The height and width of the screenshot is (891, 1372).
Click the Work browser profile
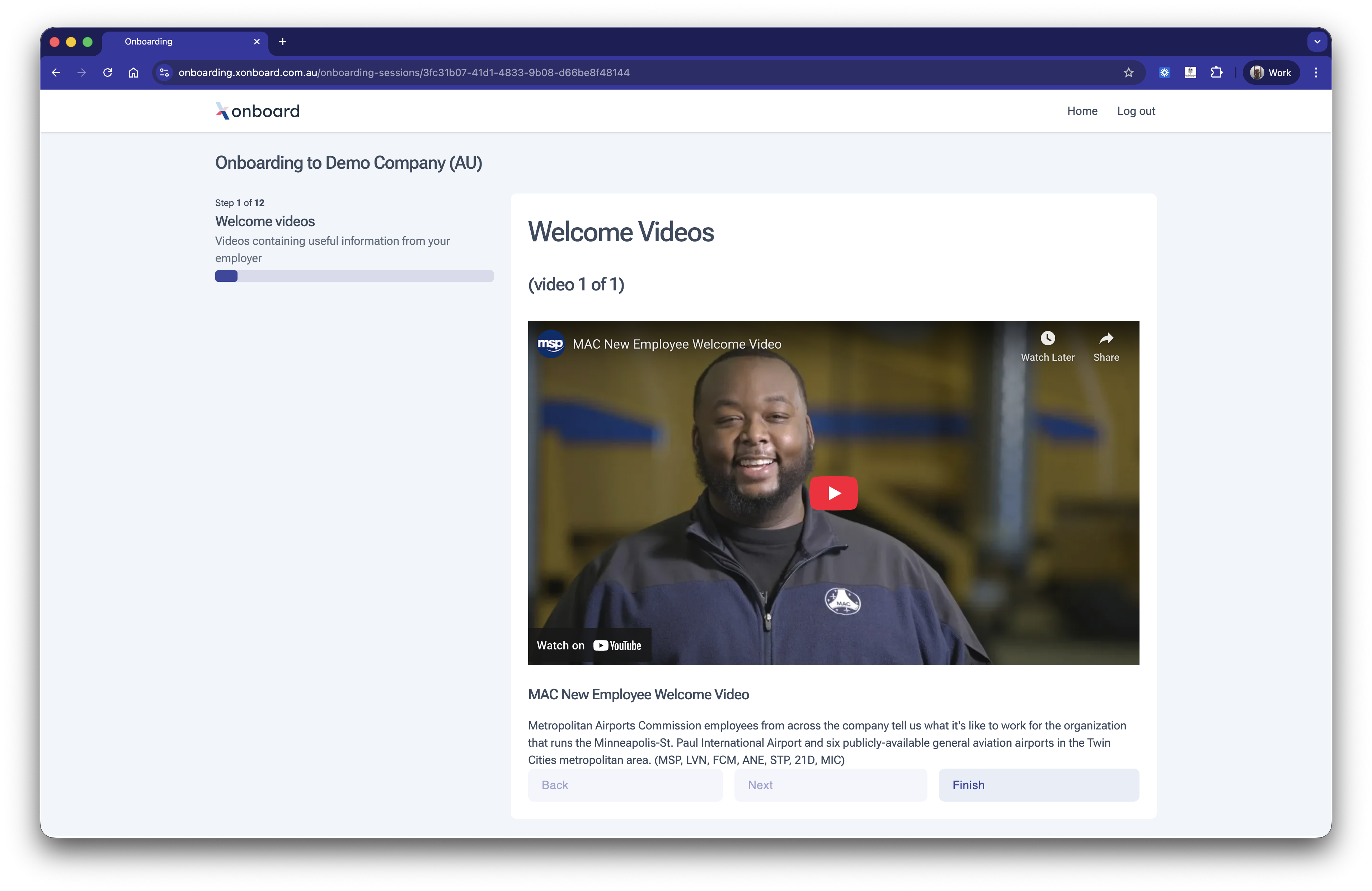point(1270,72)
